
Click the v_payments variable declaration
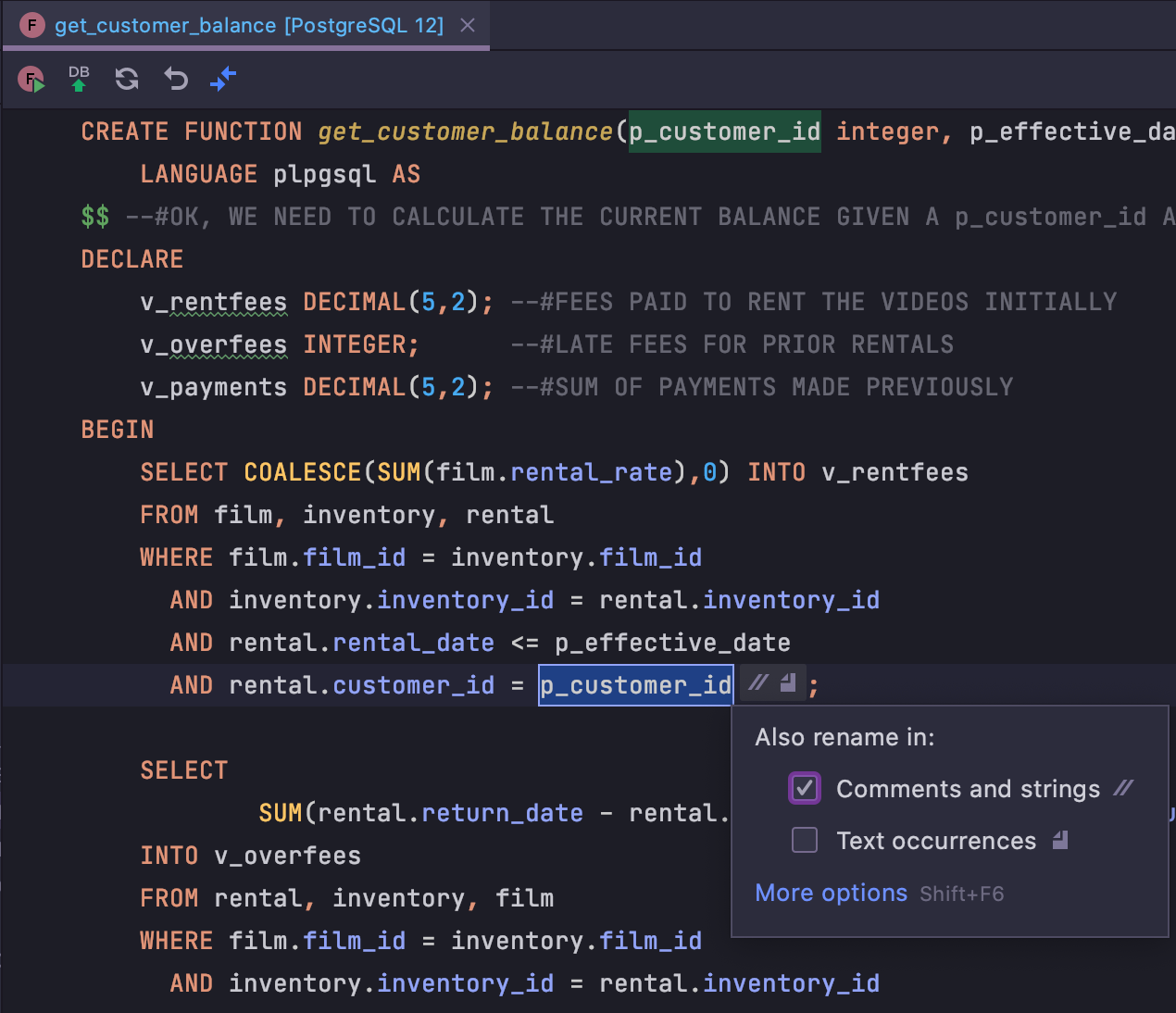pos(214,387)
